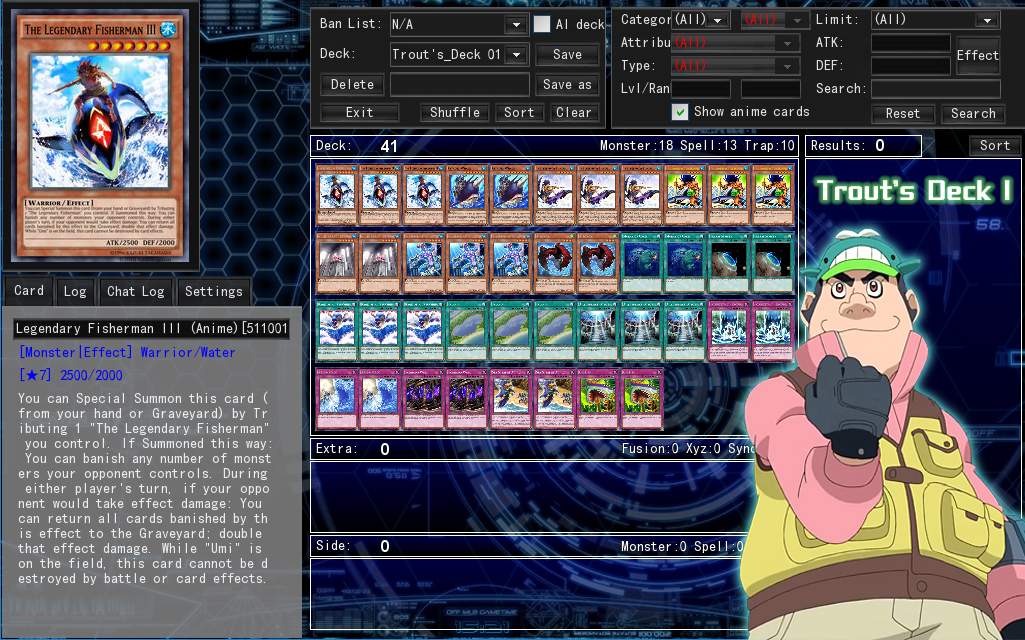Exit the deck editor

[360, 112]
